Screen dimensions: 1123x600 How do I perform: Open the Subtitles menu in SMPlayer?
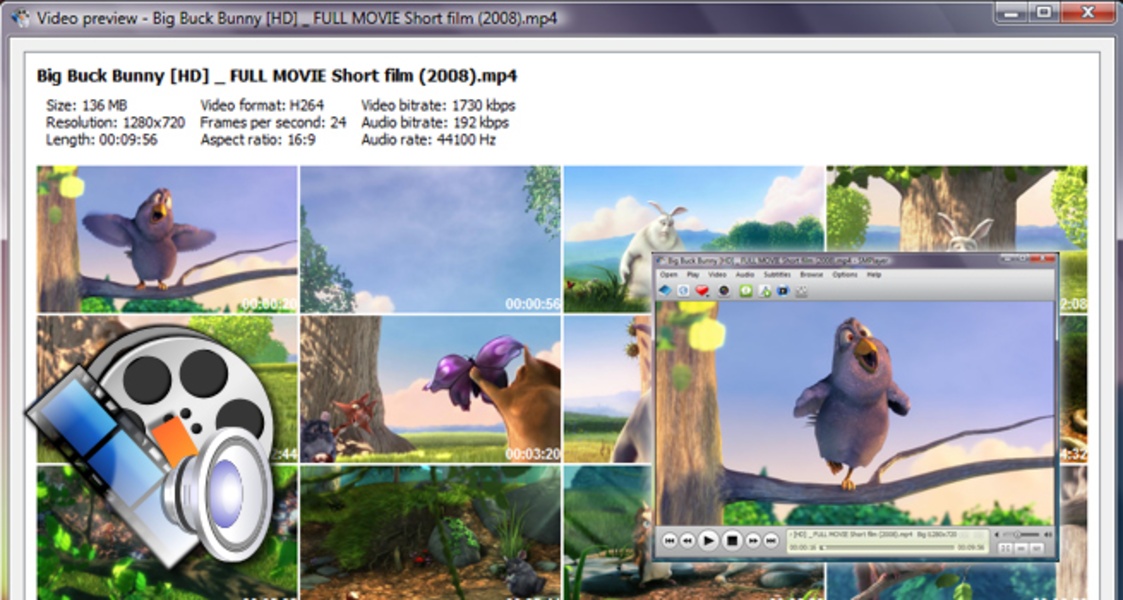[x=777, y=274]
